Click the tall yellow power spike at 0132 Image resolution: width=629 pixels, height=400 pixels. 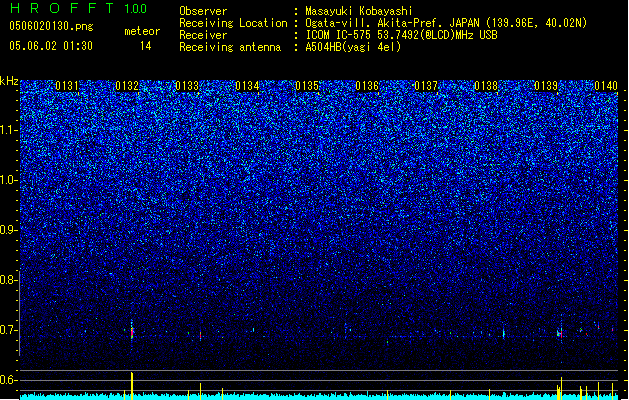132,386
